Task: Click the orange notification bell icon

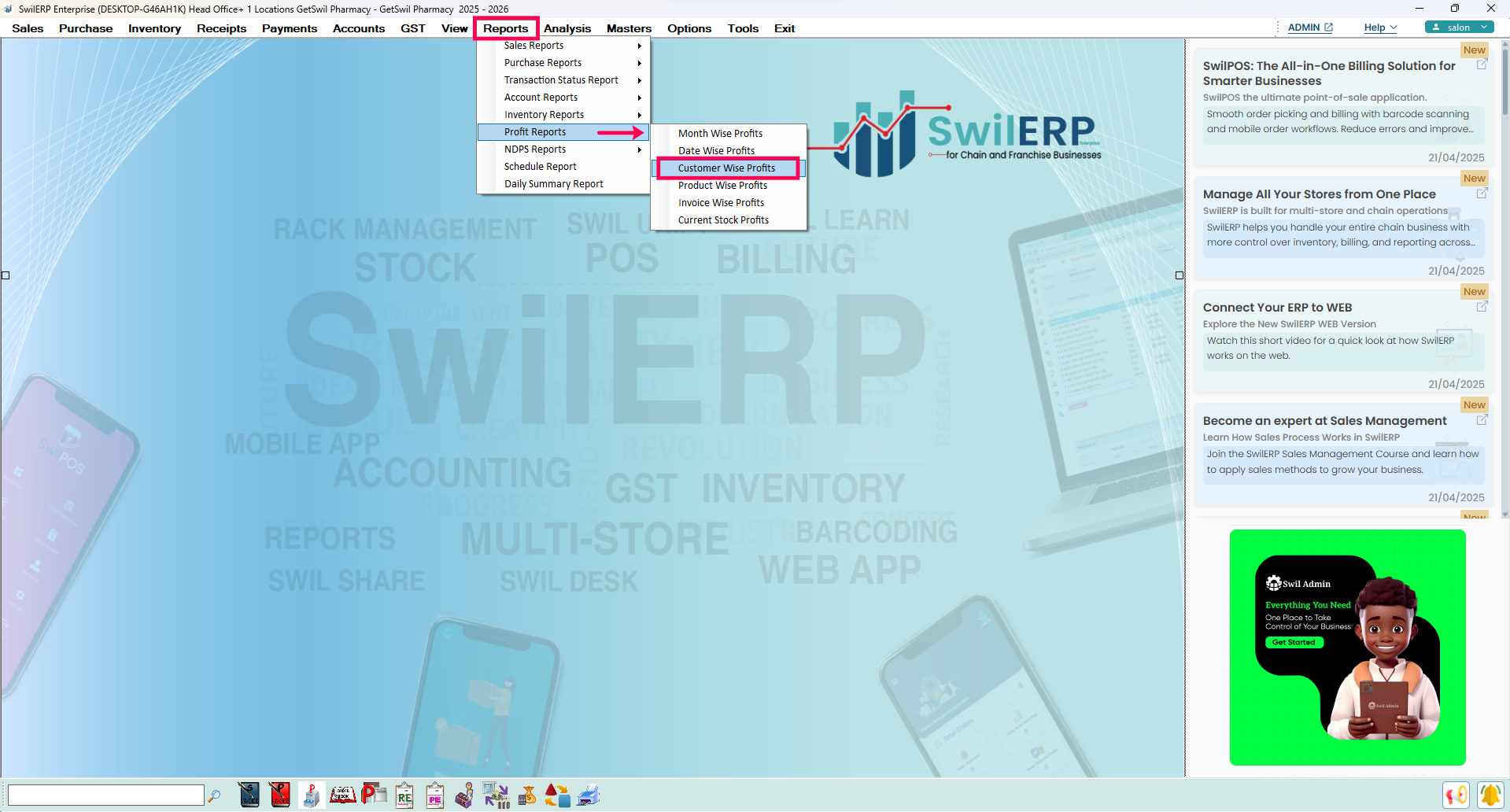Action: point(1490,795)
